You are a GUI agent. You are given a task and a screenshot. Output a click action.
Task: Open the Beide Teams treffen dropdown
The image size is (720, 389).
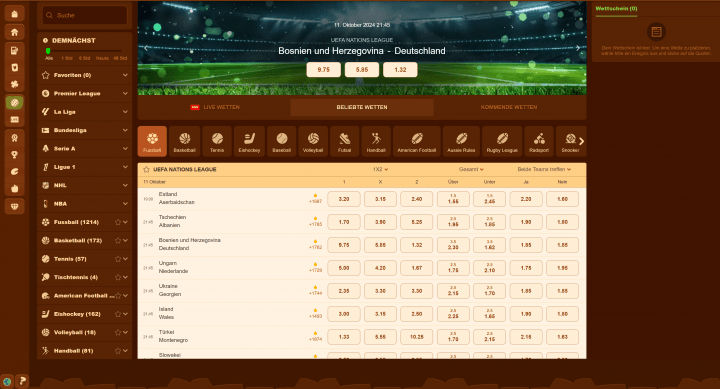coord(544,169)
